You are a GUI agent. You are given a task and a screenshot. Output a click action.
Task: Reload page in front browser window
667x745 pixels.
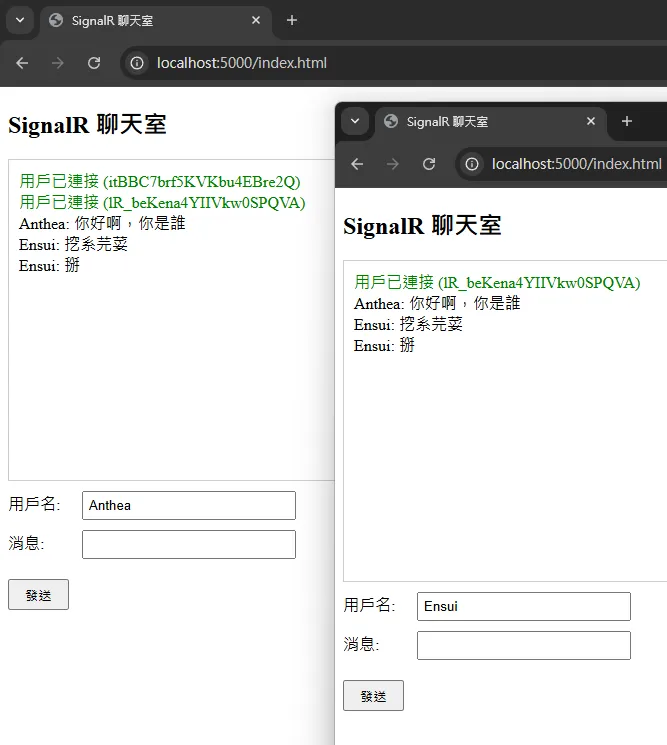tap(429, 164)
